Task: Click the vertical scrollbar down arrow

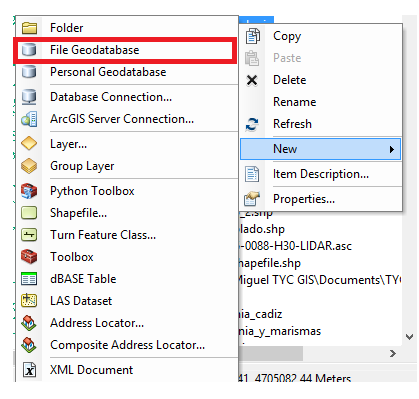Action: [x=410, y=337]
